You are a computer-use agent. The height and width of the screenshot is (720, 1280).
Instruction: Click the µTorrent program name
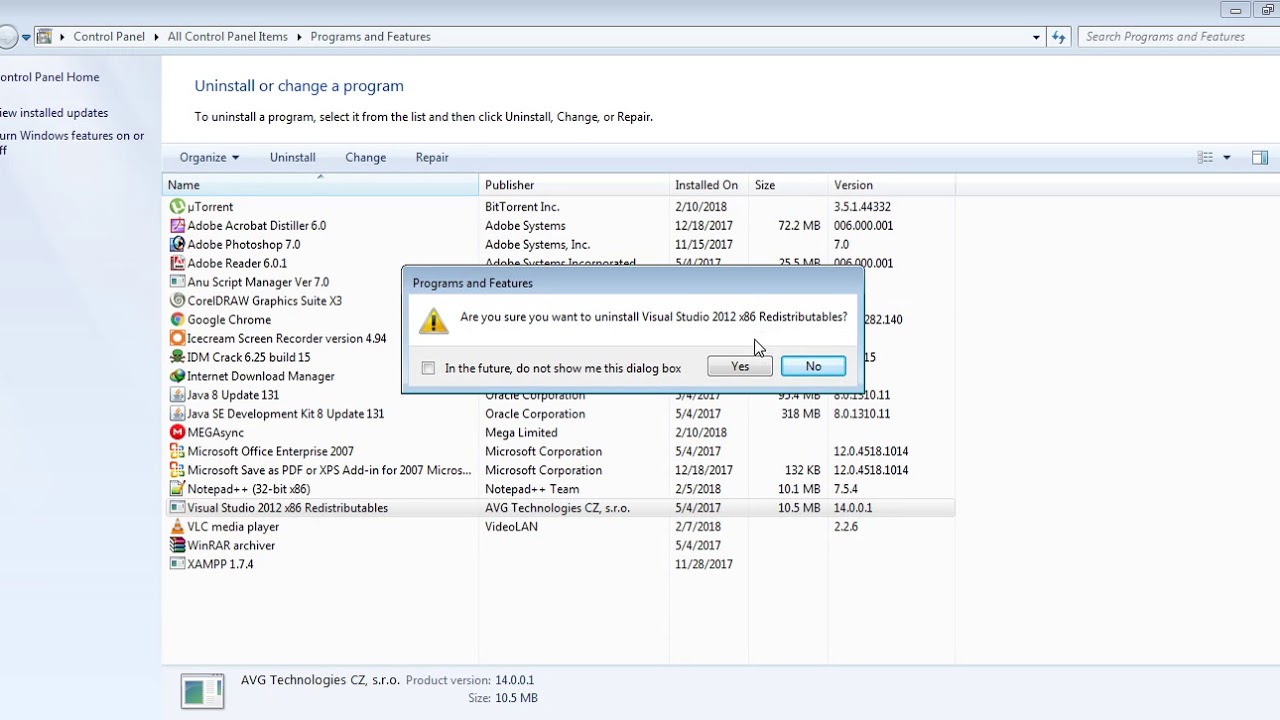(210, 207)
